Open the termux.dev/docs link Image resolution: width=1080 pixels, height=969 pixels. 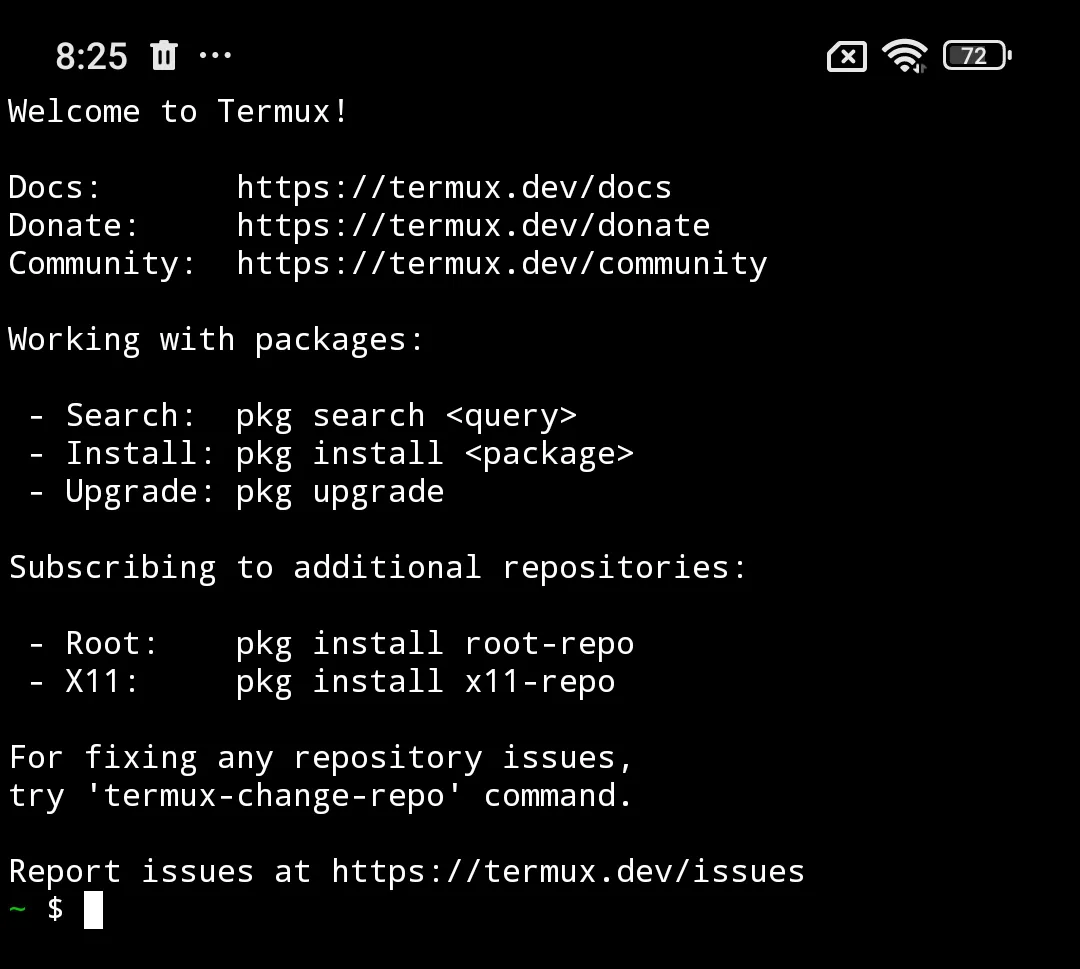[x=454, y=187]
